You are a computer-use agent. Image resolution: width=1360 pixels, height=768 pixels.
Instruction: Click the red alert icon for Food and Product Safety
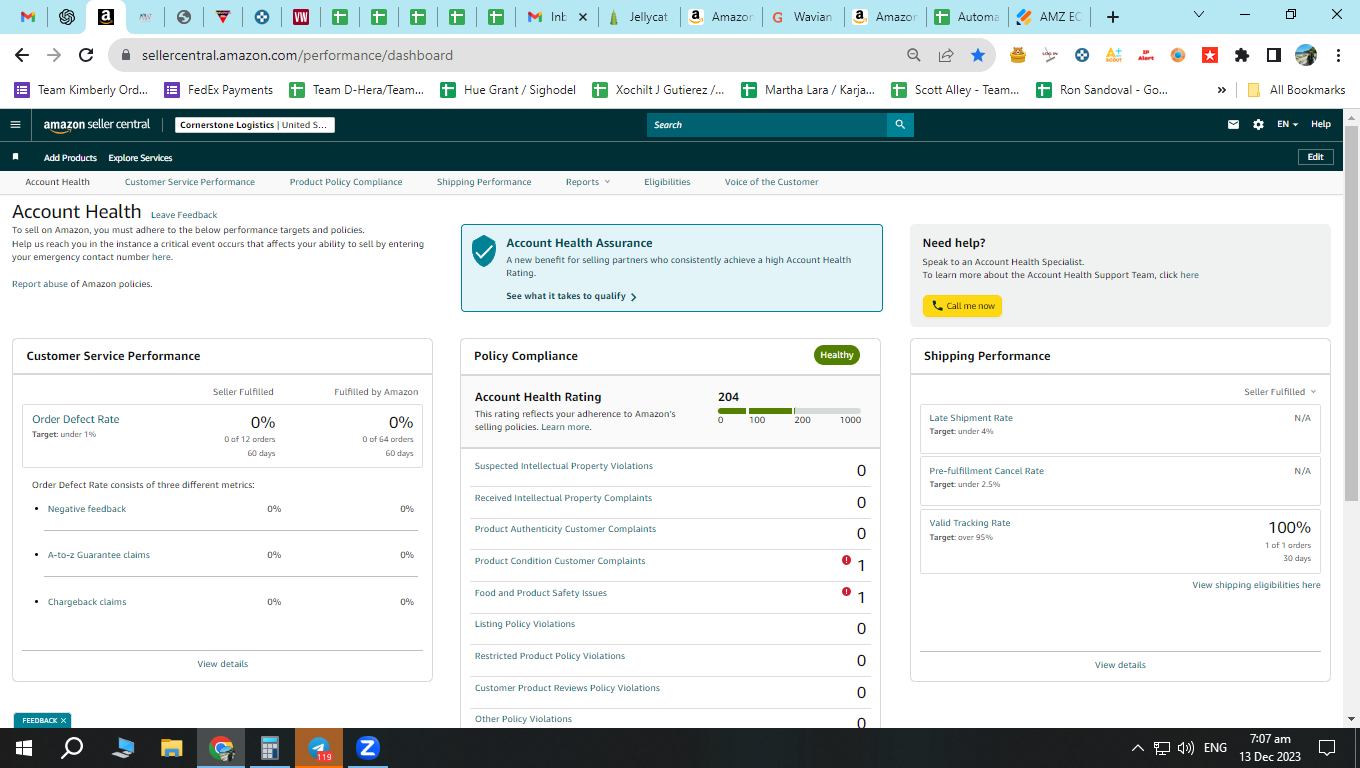click(x=847, y=592)
